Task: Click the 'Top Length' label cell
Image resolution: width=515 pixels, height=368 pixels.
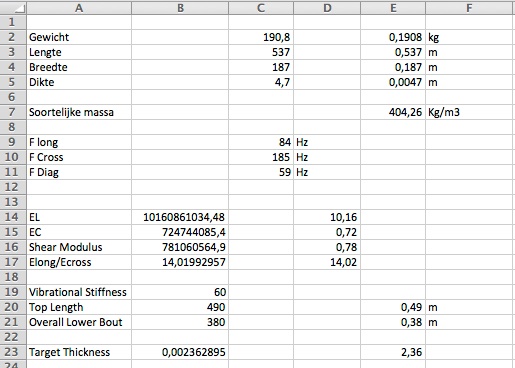Action: (79, 307)
